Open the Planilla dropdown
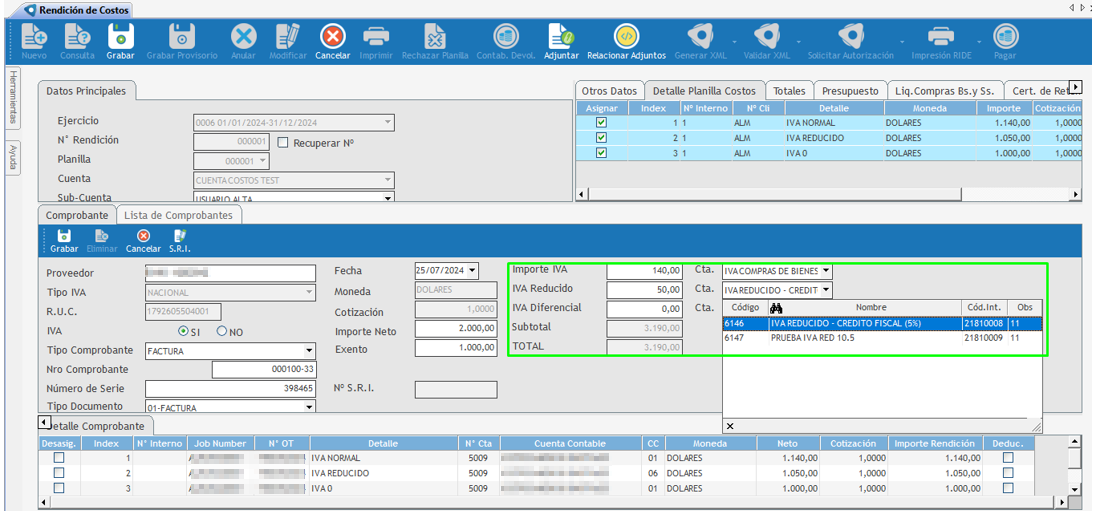Screen dimensions: 1093x511 [262, 161]
